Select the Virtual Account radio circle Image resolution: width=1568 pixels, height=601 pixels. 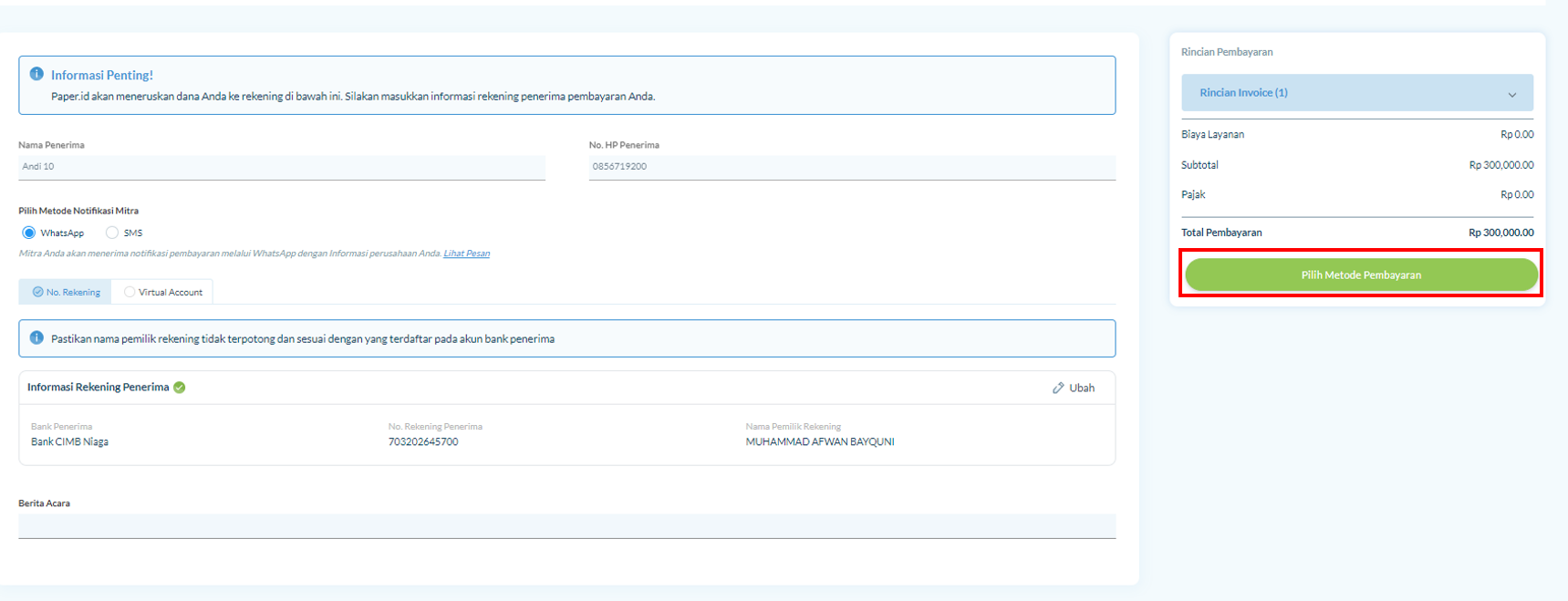(130, 292)
